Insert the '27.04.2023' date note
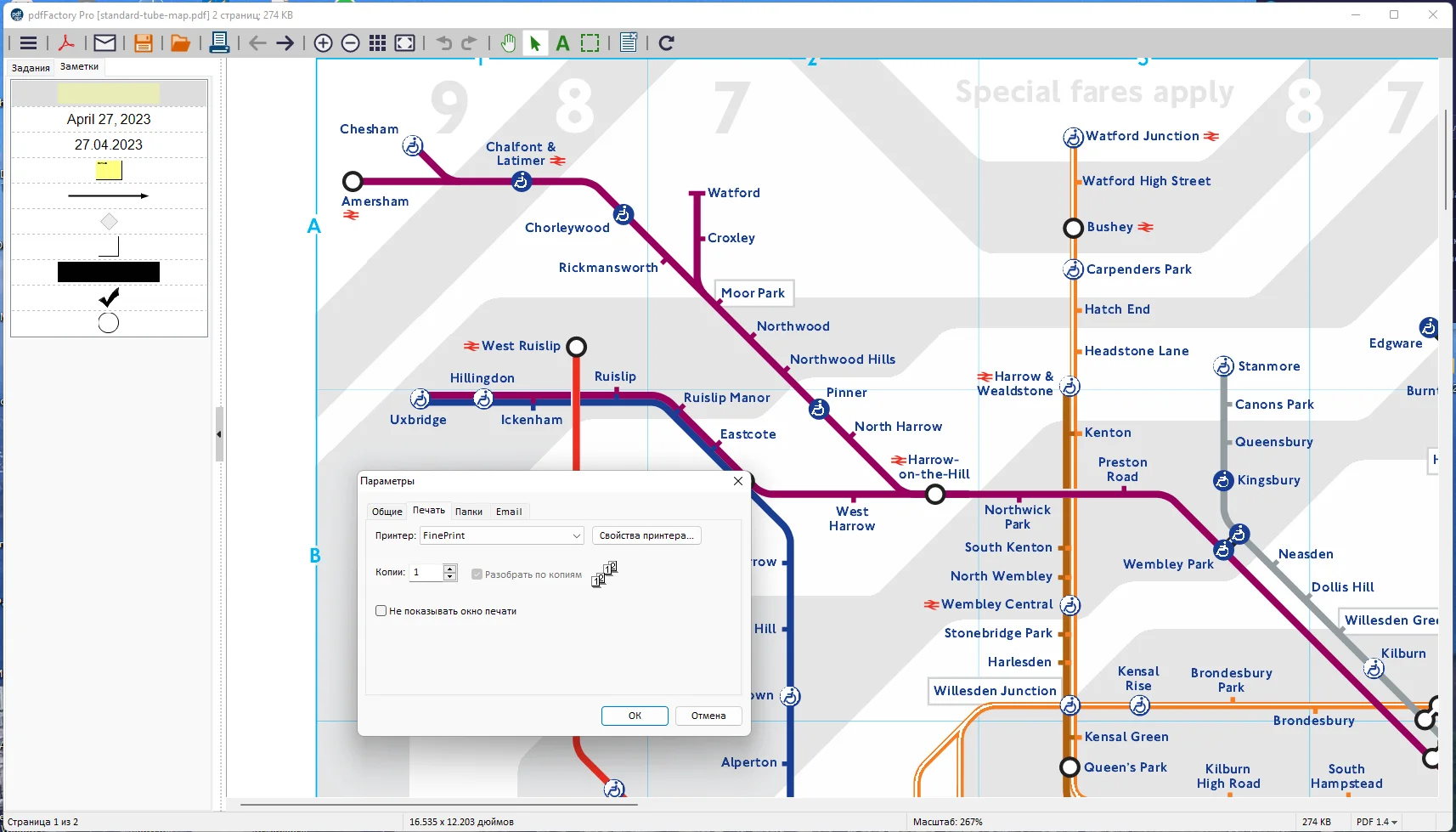This screenshot has height=832, width=1456. pos(109,145)
